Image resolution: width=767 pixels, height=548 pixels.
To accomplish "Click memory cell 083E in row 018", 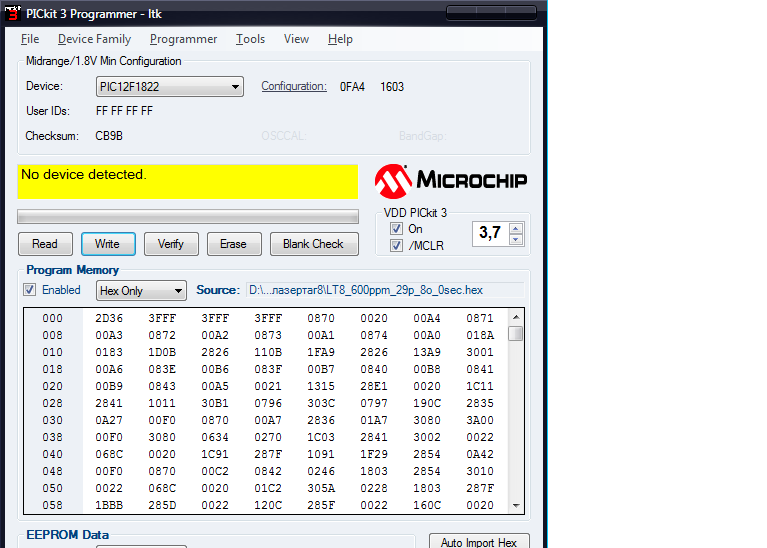I will click(162, 369).
